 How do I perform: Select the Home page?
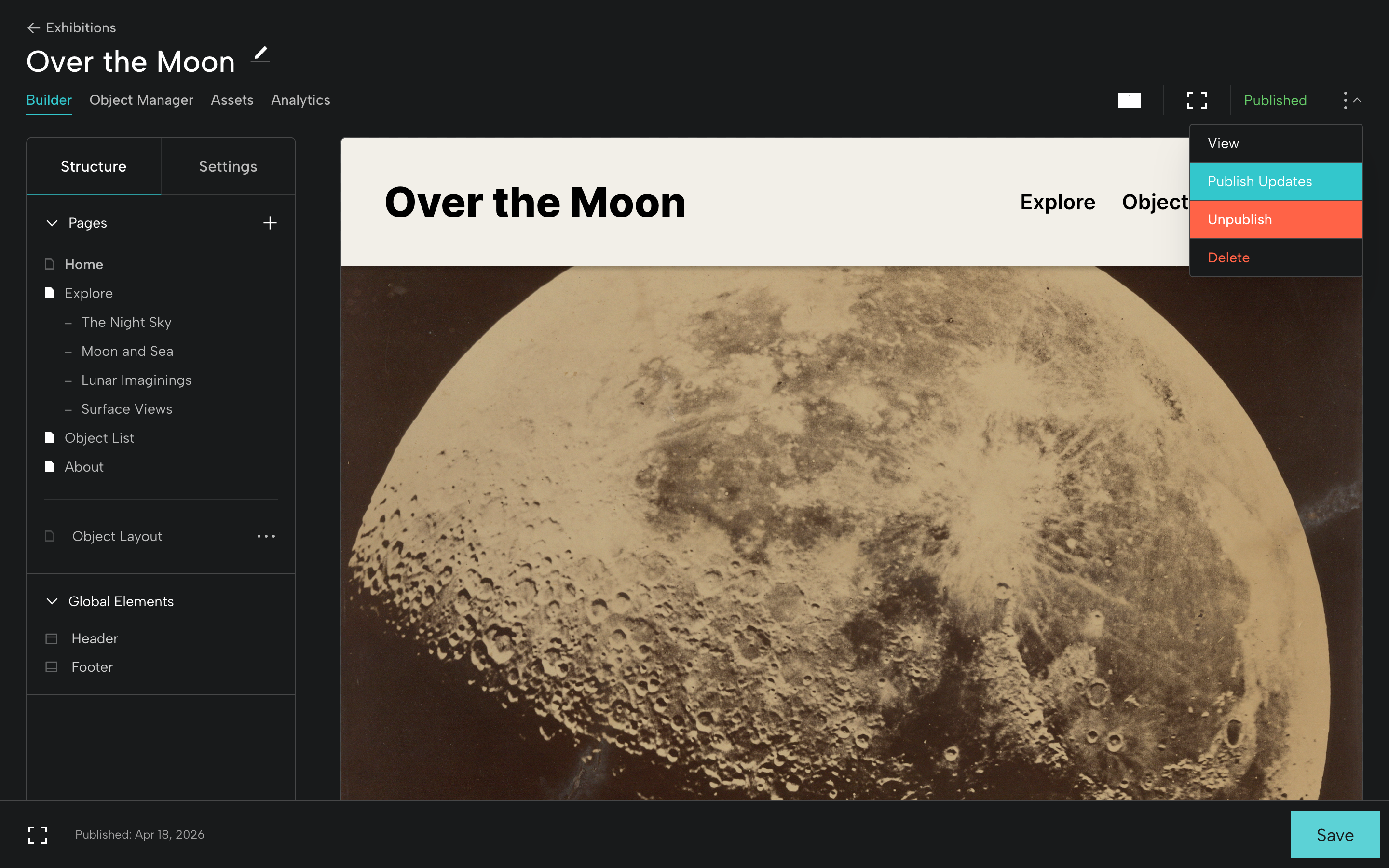point(84,264)
